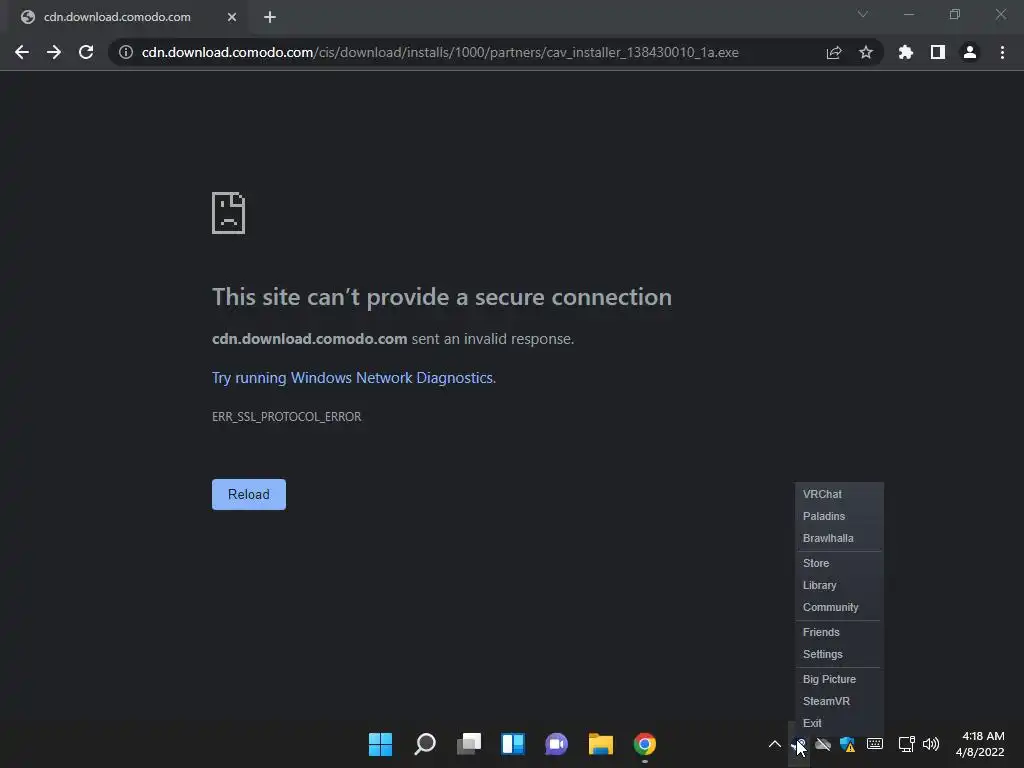1024x768 pixels.
Task: Launch SteamVR from Steam tray menu
Action: tap(839, 701)
